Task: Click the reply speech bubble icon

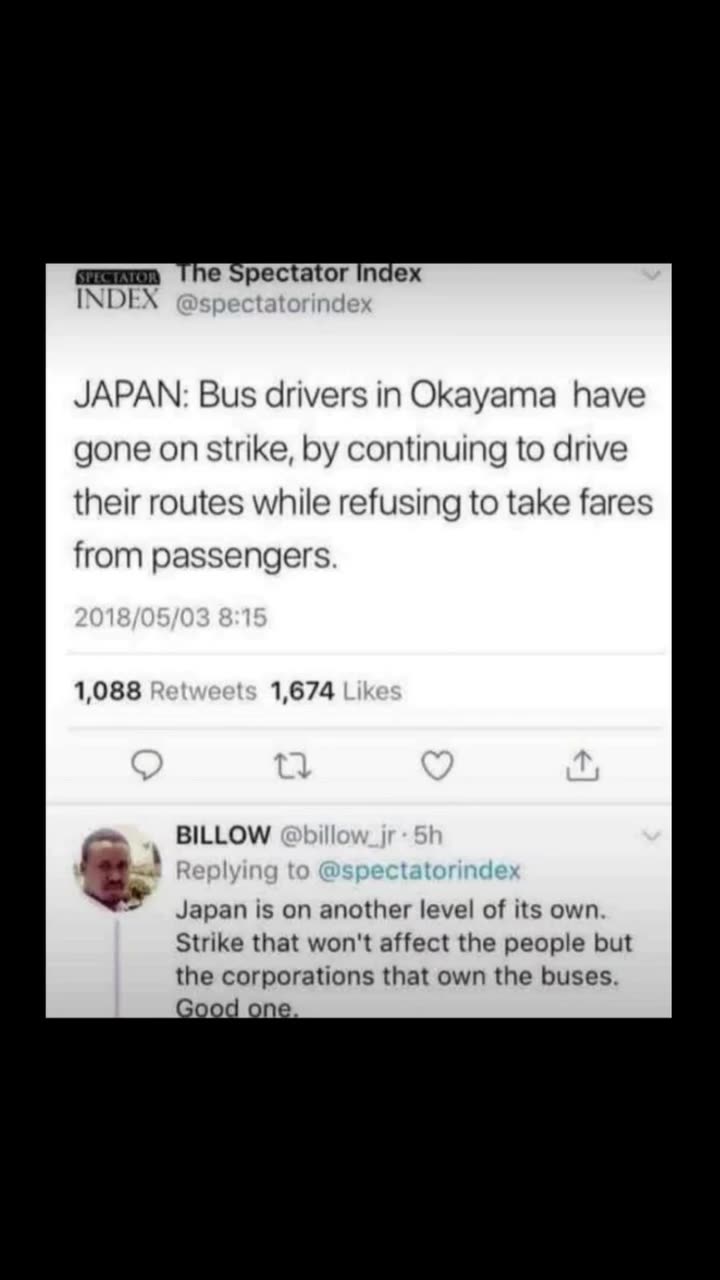Action: coord(147,766)
